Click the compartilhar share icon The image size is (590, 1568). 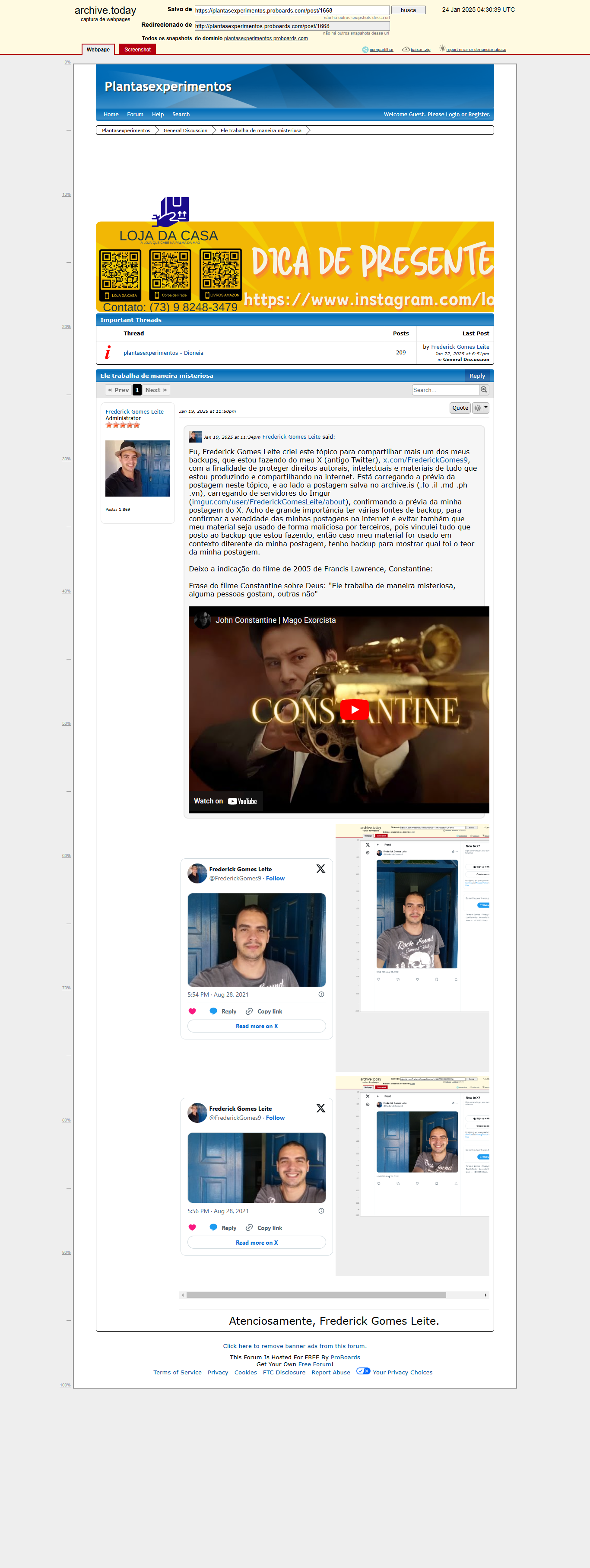tap(365, 49)
